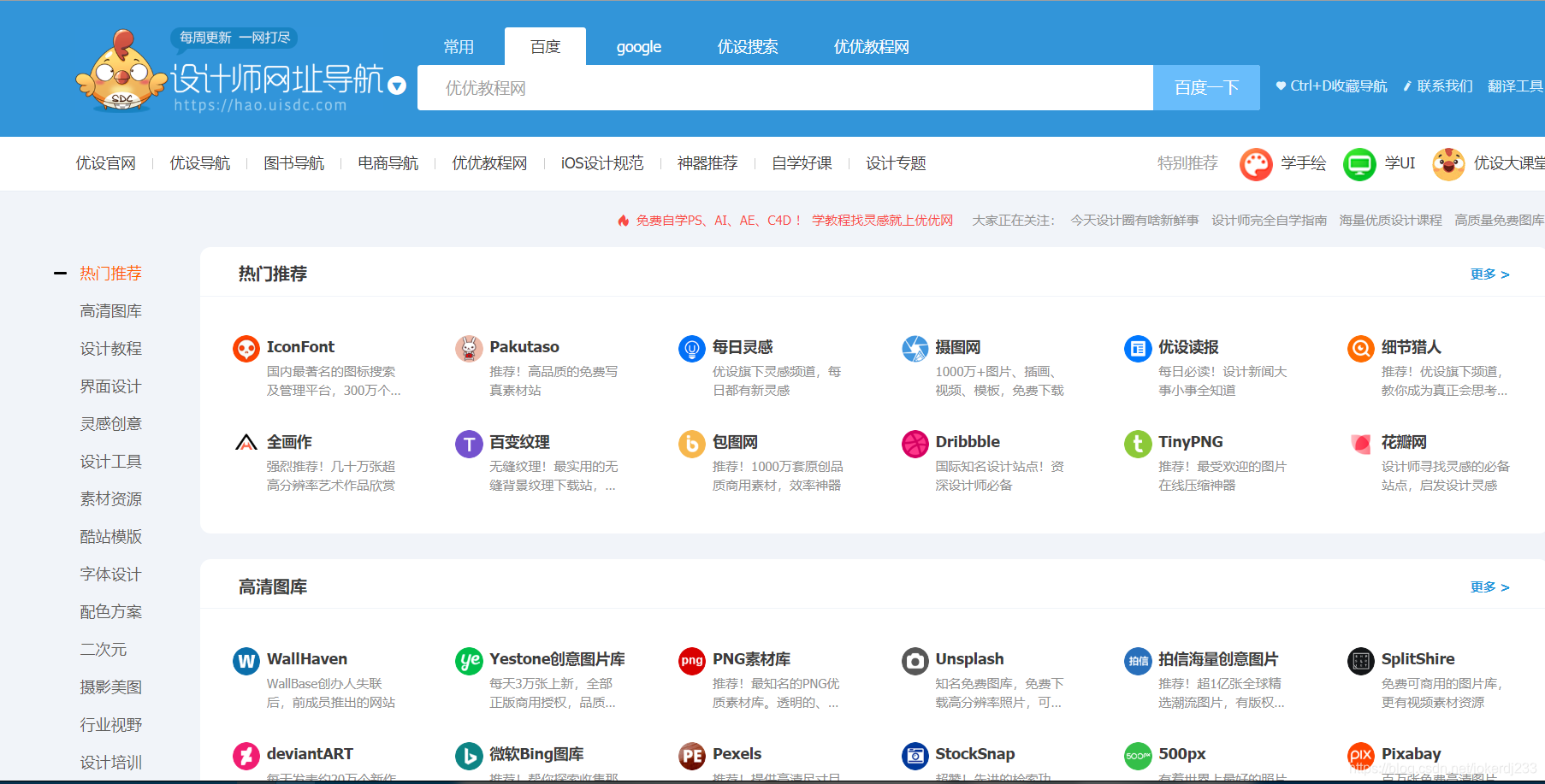Click the 优设大课堂 chick icon
Image resolution: width=1545 pixels, height=784 pixels.
[1448, 164]
